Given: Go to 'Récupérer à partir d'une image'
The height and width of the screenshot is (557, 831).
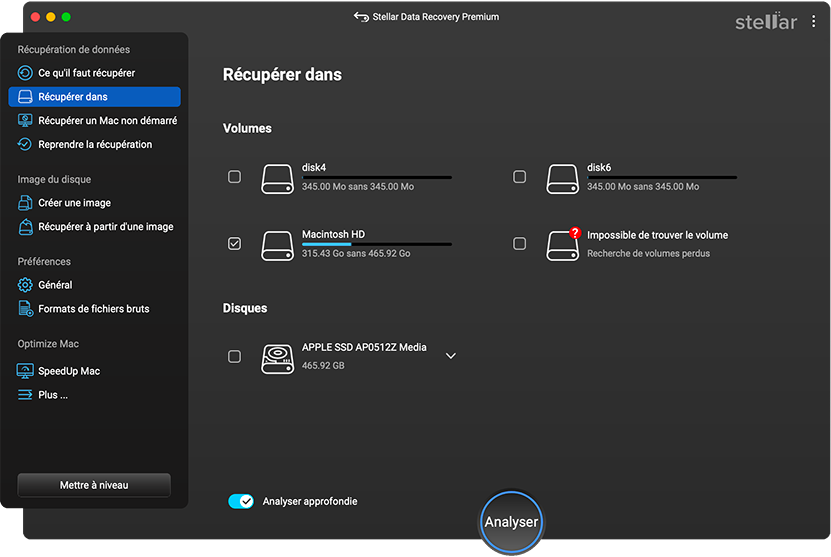Looking at the screenshot, I should [94, 226].
